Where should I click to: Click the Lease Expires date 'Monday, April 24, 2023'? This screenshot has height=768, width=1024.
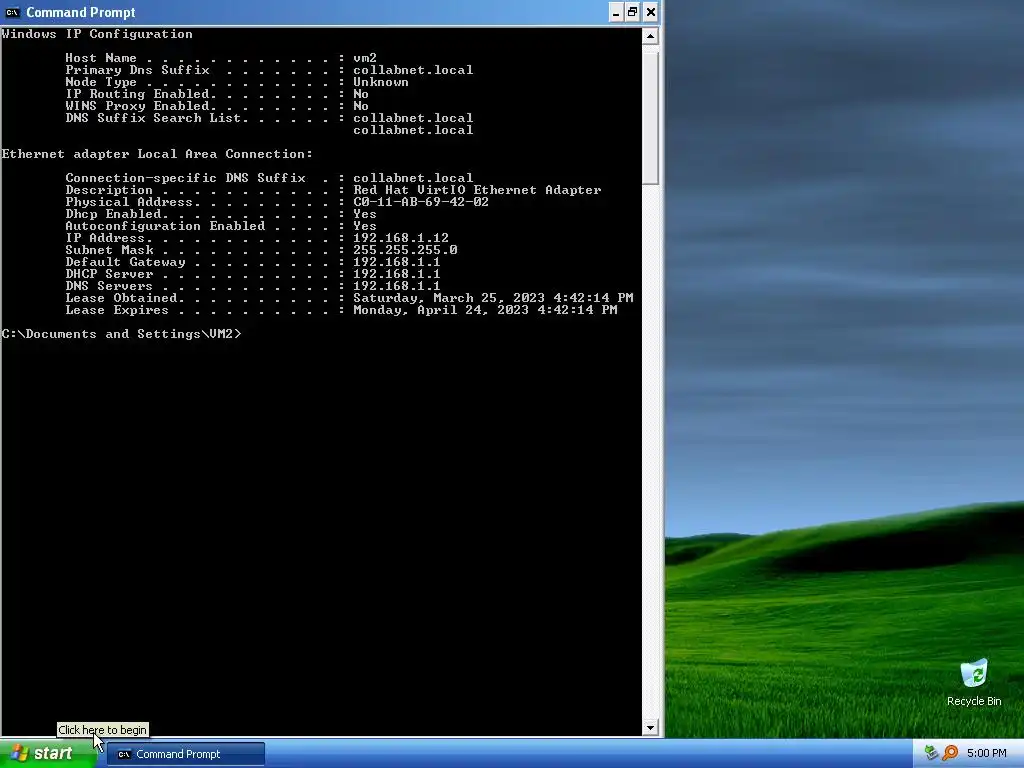pyautogui.click(x=441, y=310)
